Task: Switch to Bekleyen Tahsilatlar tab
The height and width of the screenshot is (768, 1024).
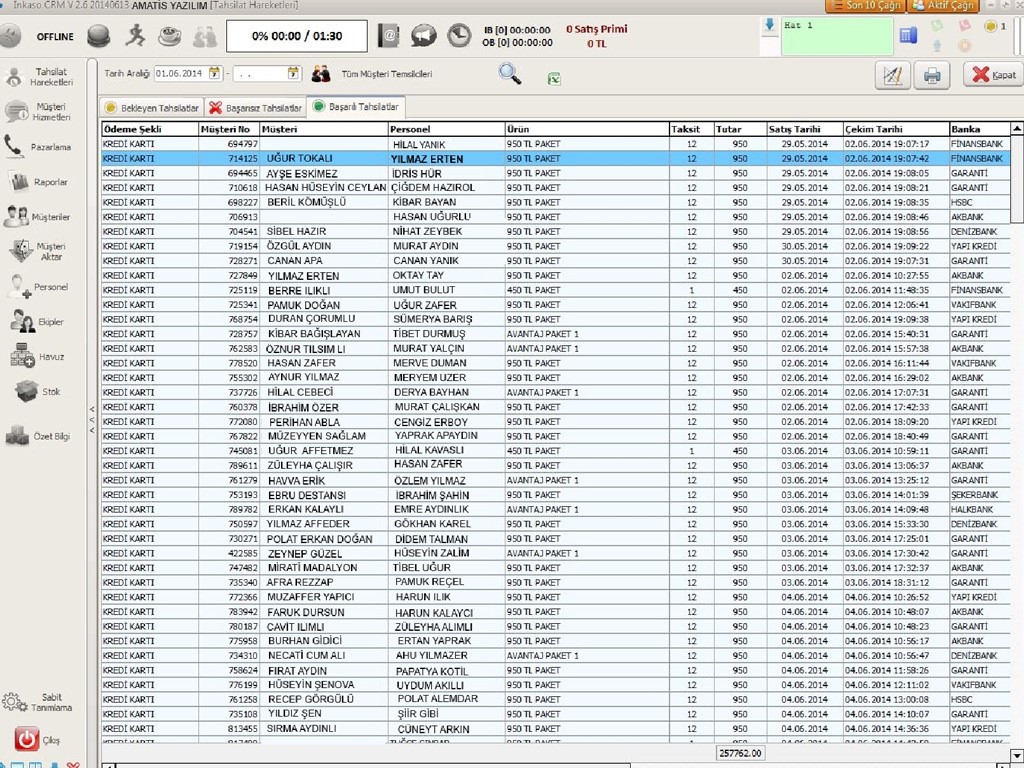Action: pos(152,108)
